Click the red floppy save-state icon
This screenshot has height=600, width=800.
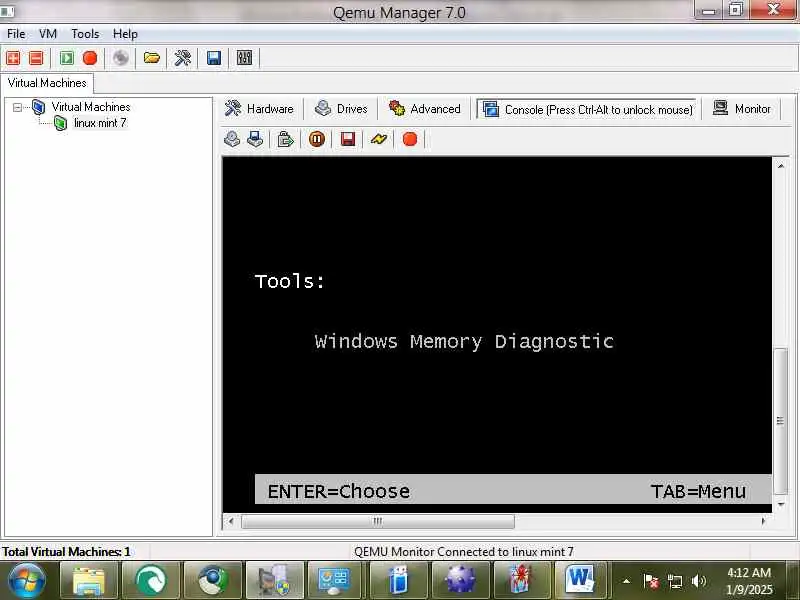(348, 139)
